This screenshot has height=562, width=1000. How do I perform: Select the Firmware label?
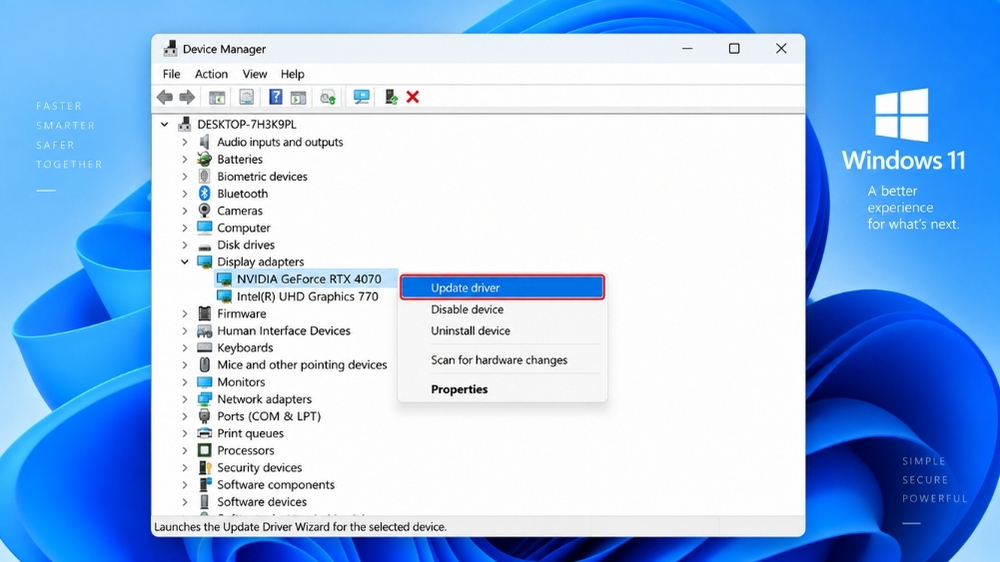241,313
